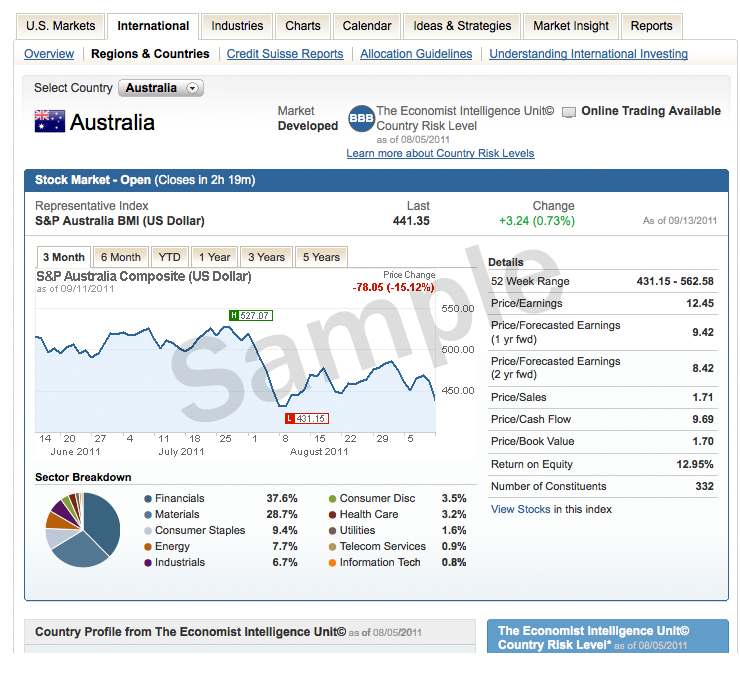The image size is (740, 674).
Task: Click the Overview link
Action: tap(49, 54)
